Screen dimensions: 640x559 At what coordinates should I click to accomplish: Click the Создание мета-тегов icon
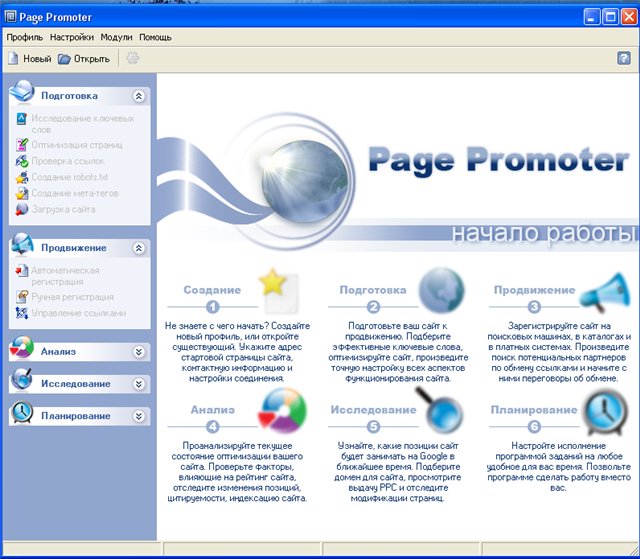point(22,193)
